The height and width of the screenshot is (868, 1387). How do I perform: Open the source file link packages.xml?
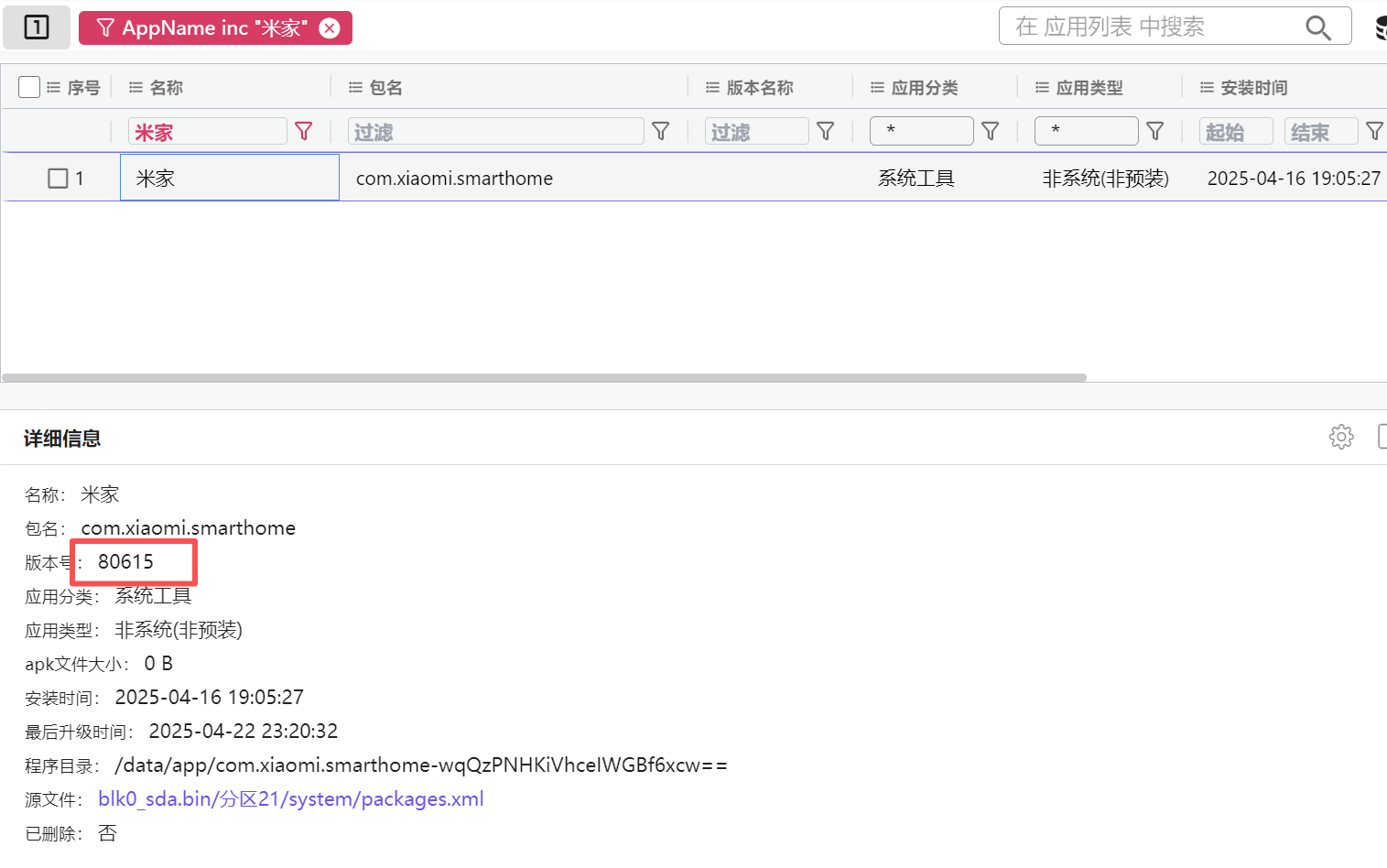291,799
